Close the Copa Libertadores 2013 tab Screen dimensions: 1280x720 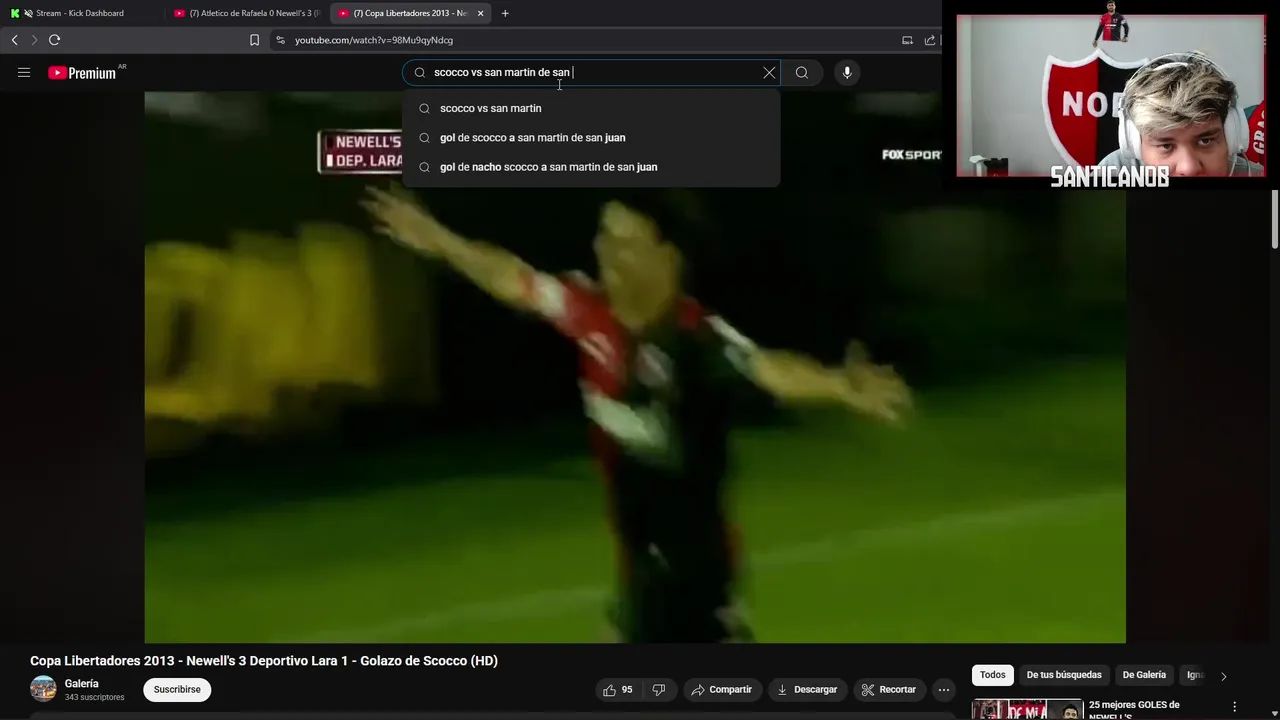[x=480, y=13]
